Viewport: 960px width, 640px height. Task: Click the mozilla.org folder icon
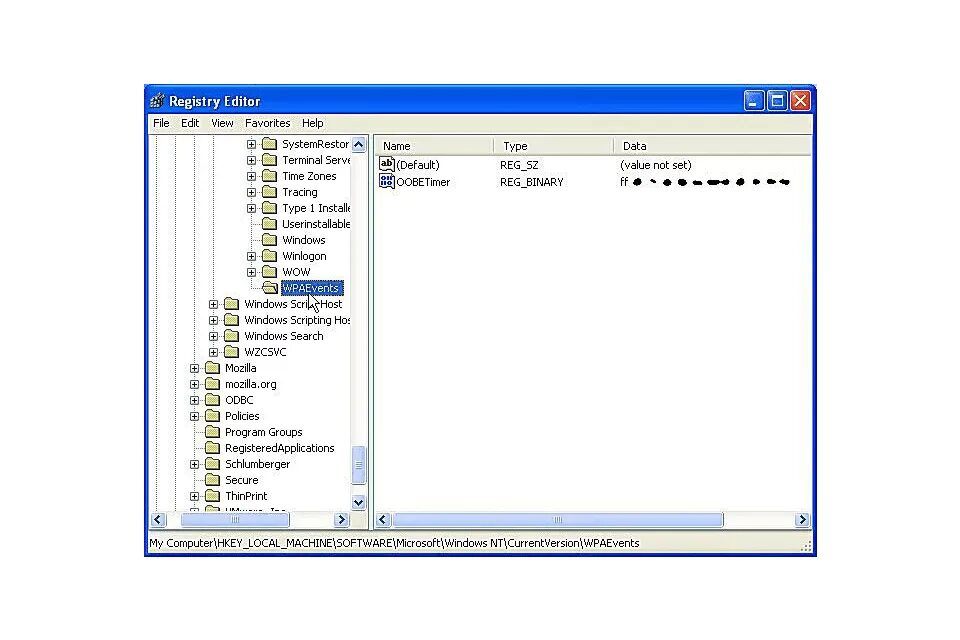[212, 383]
